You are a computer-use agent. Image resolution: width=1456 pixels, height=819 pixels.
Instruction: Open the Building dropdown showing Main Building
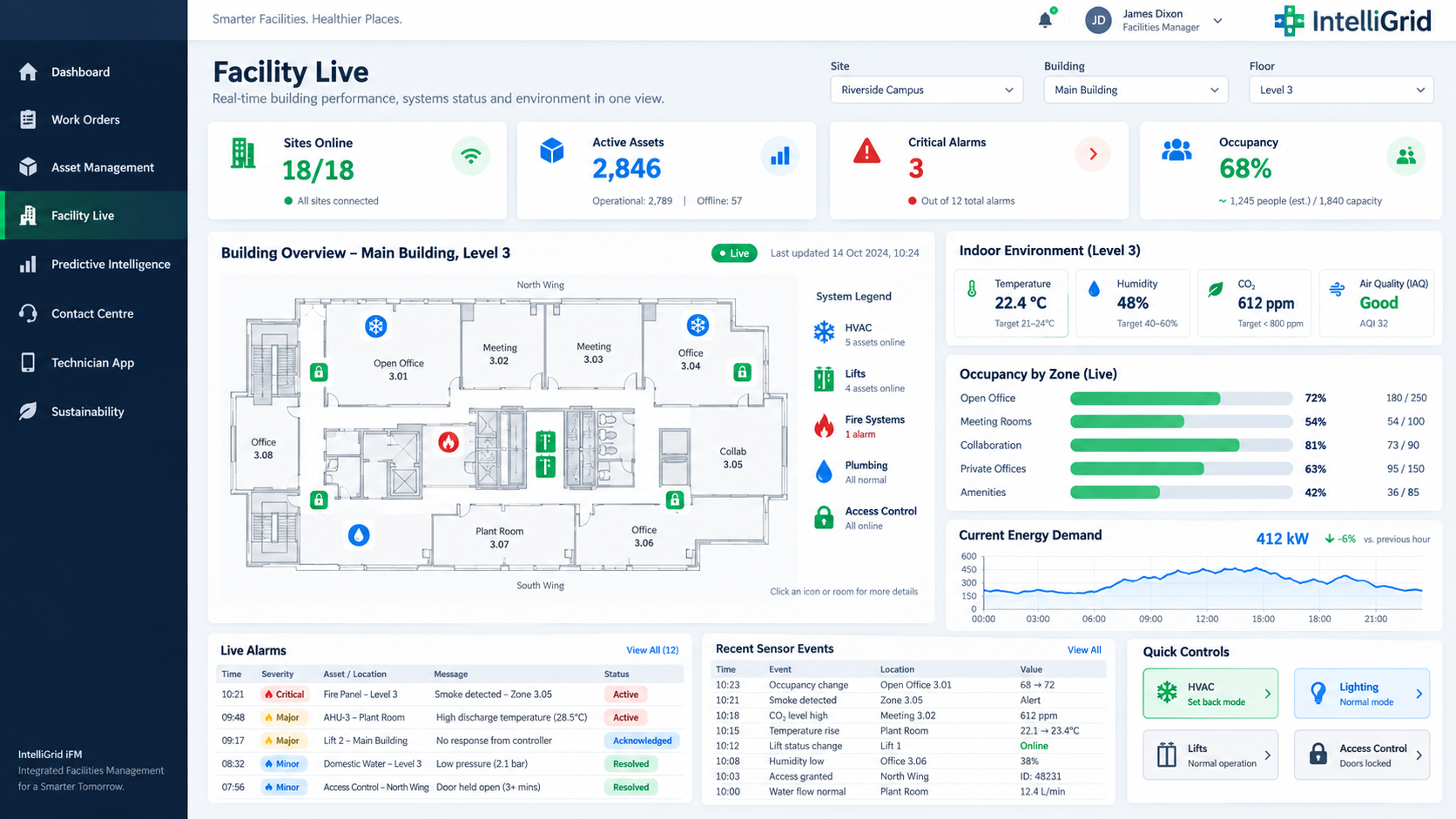tap(1136, 90)
